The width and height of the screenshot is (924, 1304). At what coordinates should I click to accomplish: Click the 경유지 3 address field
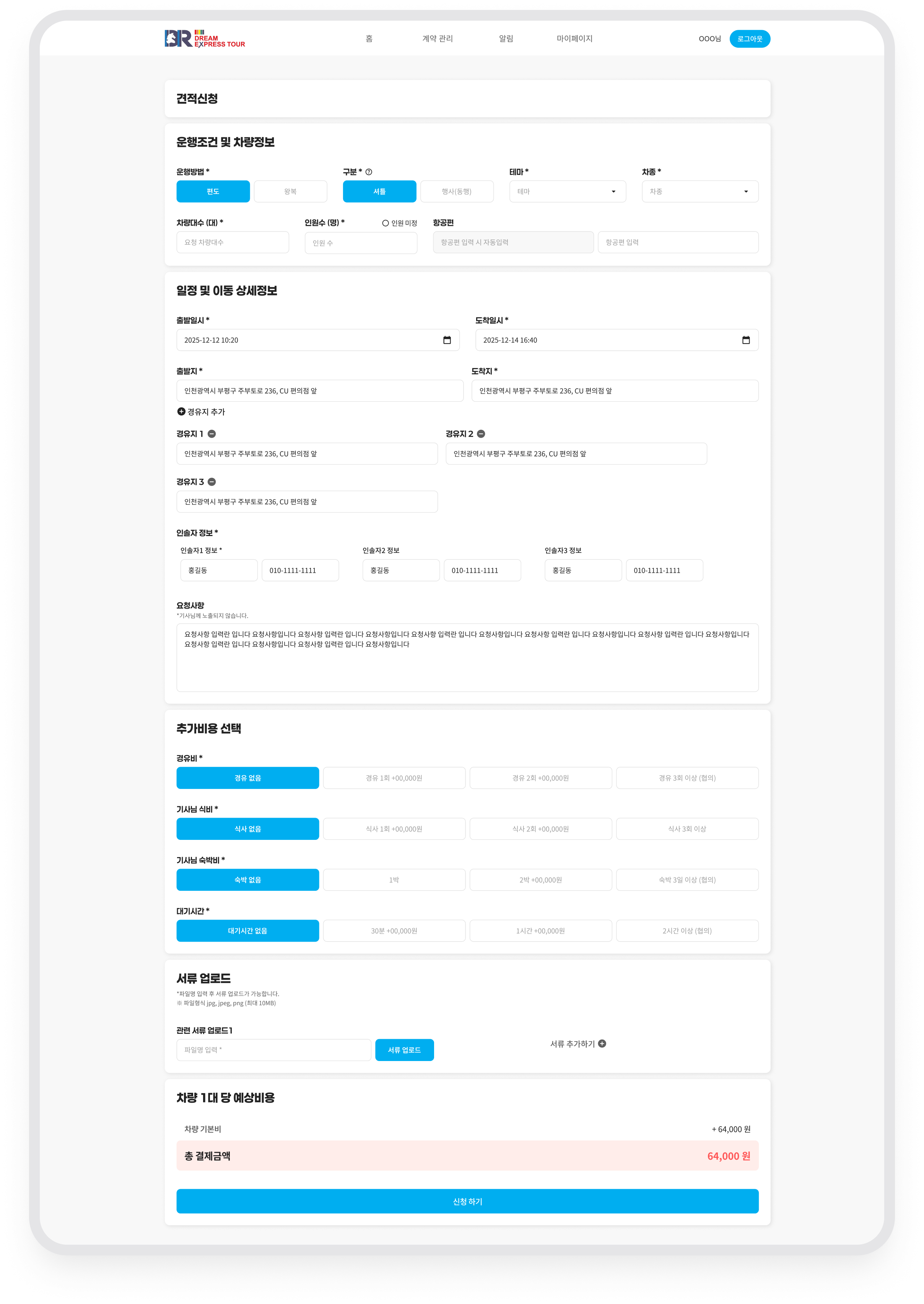307,502
